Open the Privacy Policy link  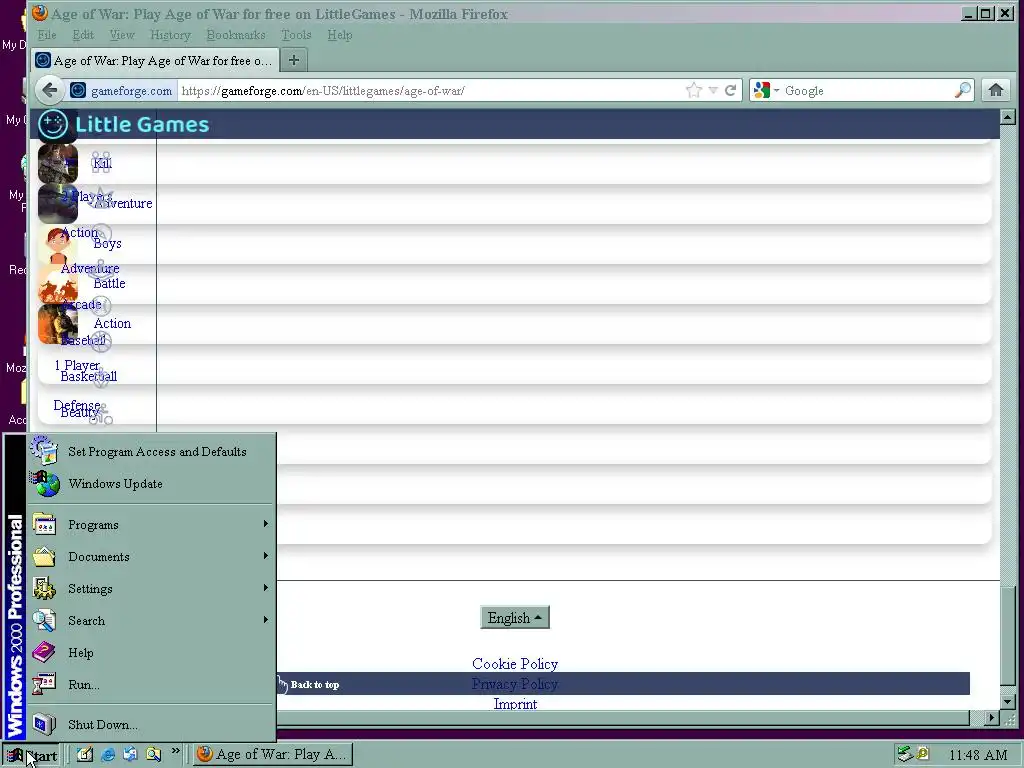515,684
